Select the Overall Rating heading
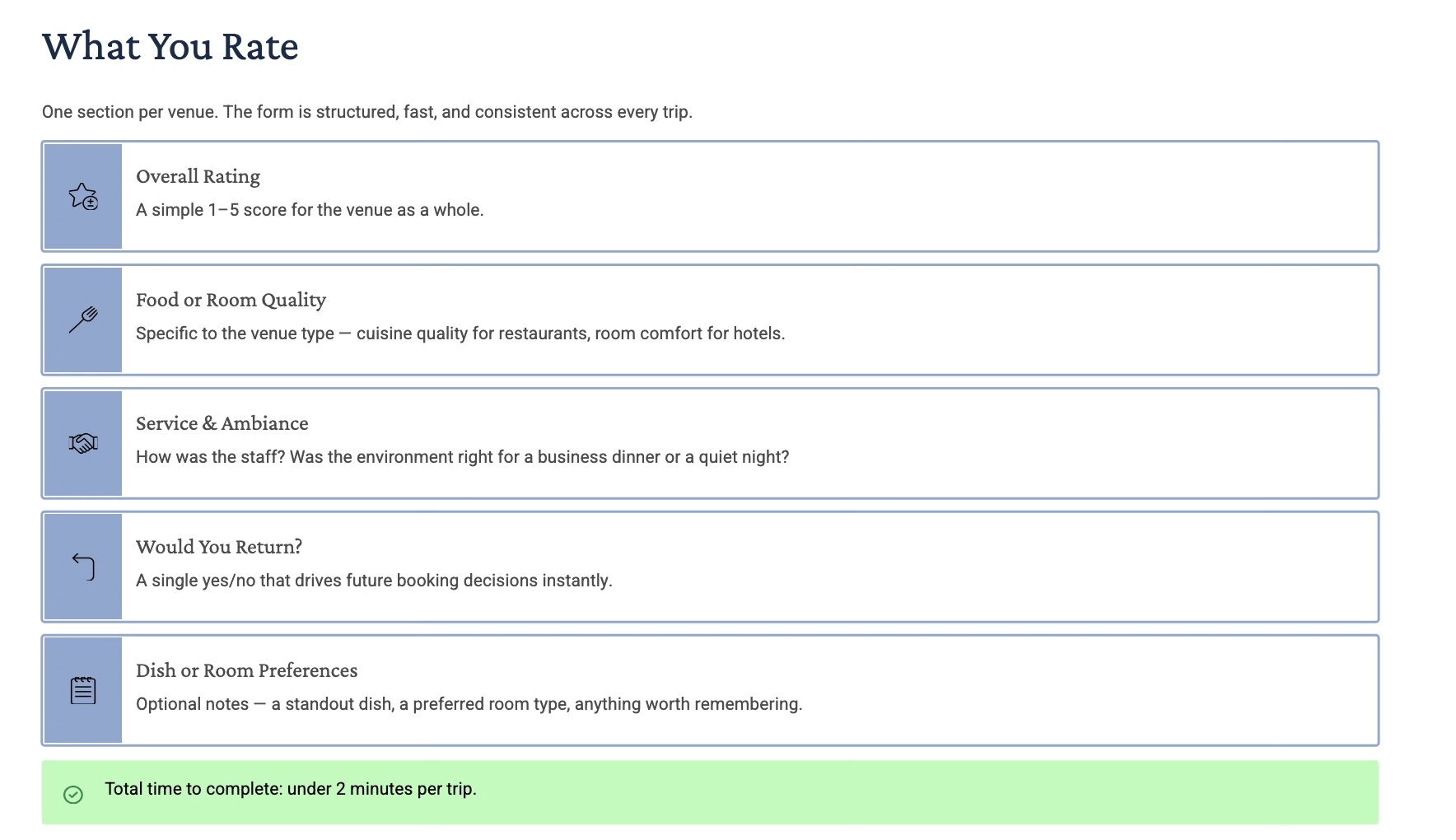This screenshot has width=1456, height=840. [198, 176]
